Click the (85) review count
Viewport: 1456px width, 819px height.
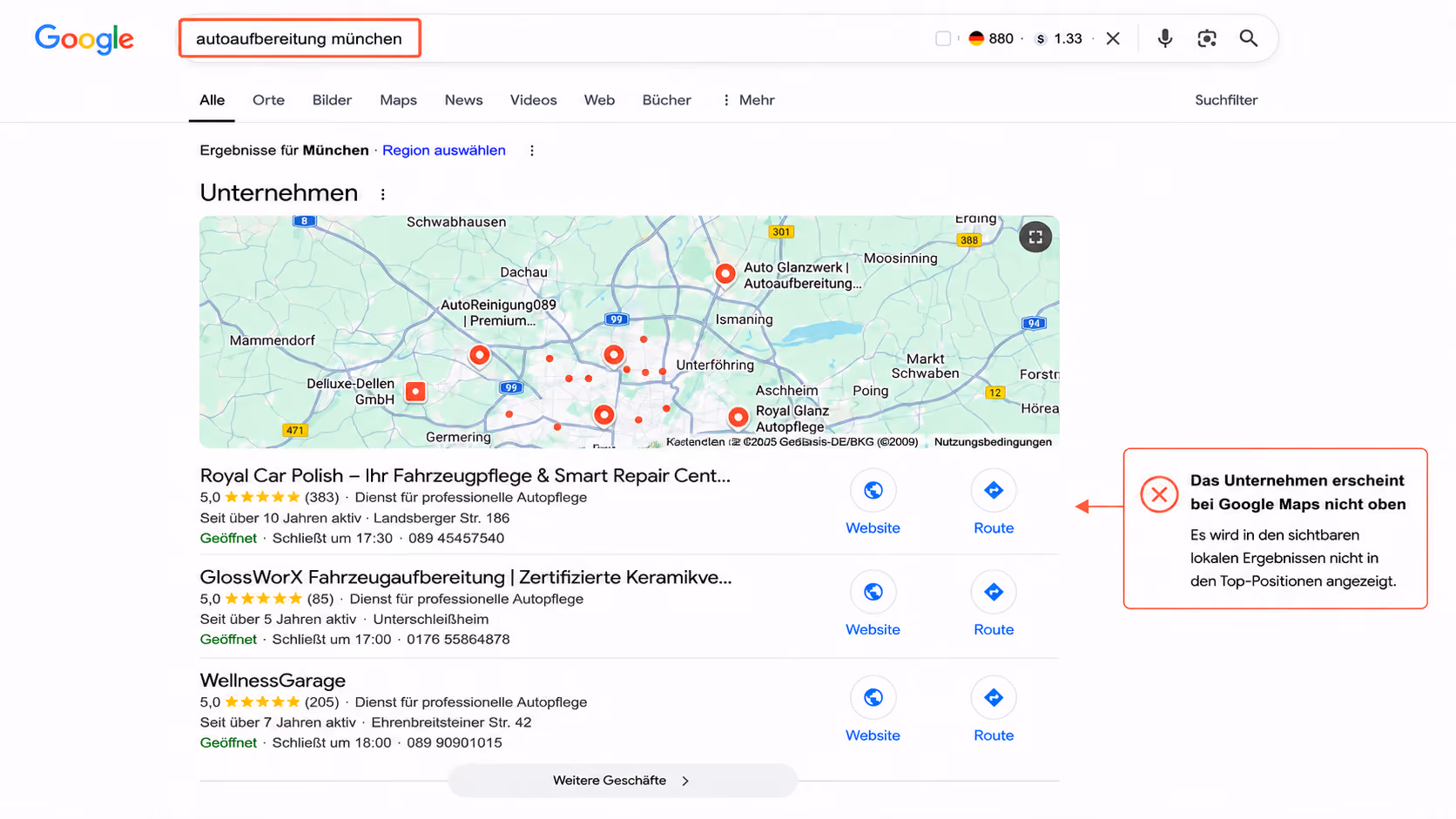320,599
